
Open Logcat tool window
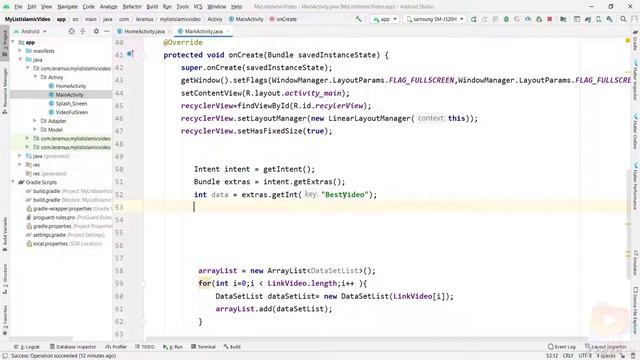(x=27, y=347)
